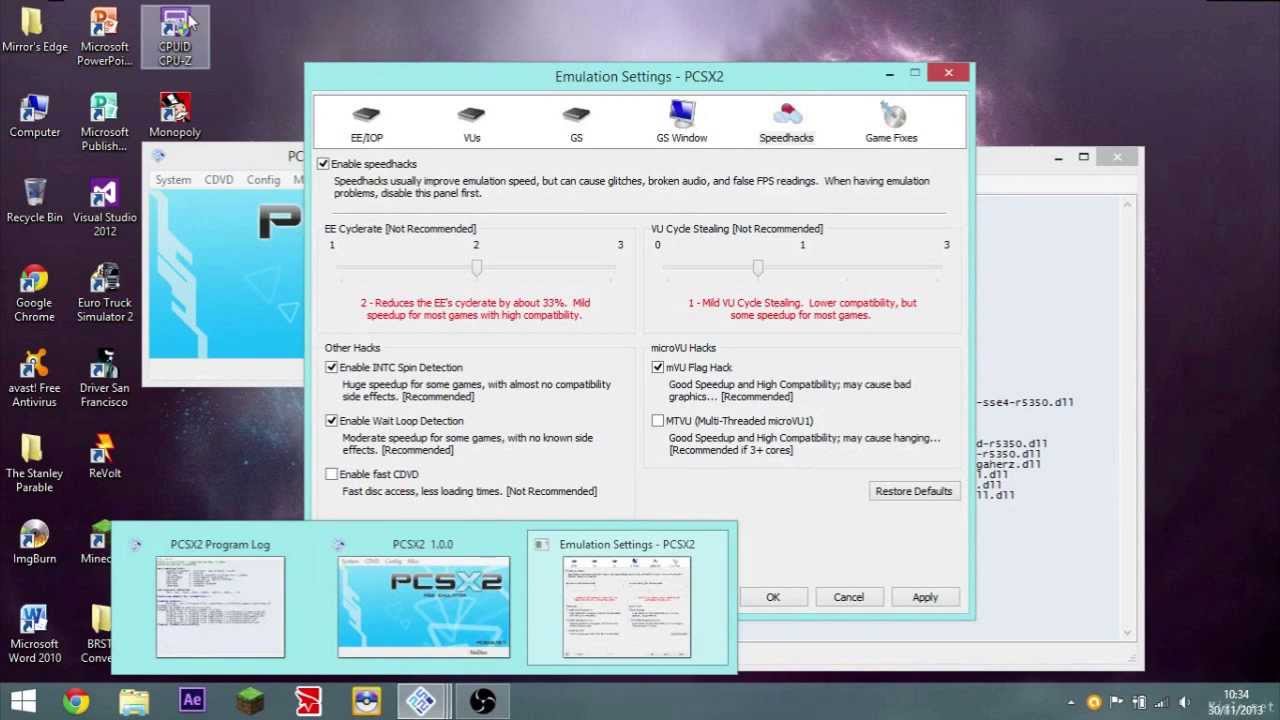Viewport: 1280px width, 720px height.
Task: Enable MTVU multi-threaded microVU
Action: tap(657, 421)
